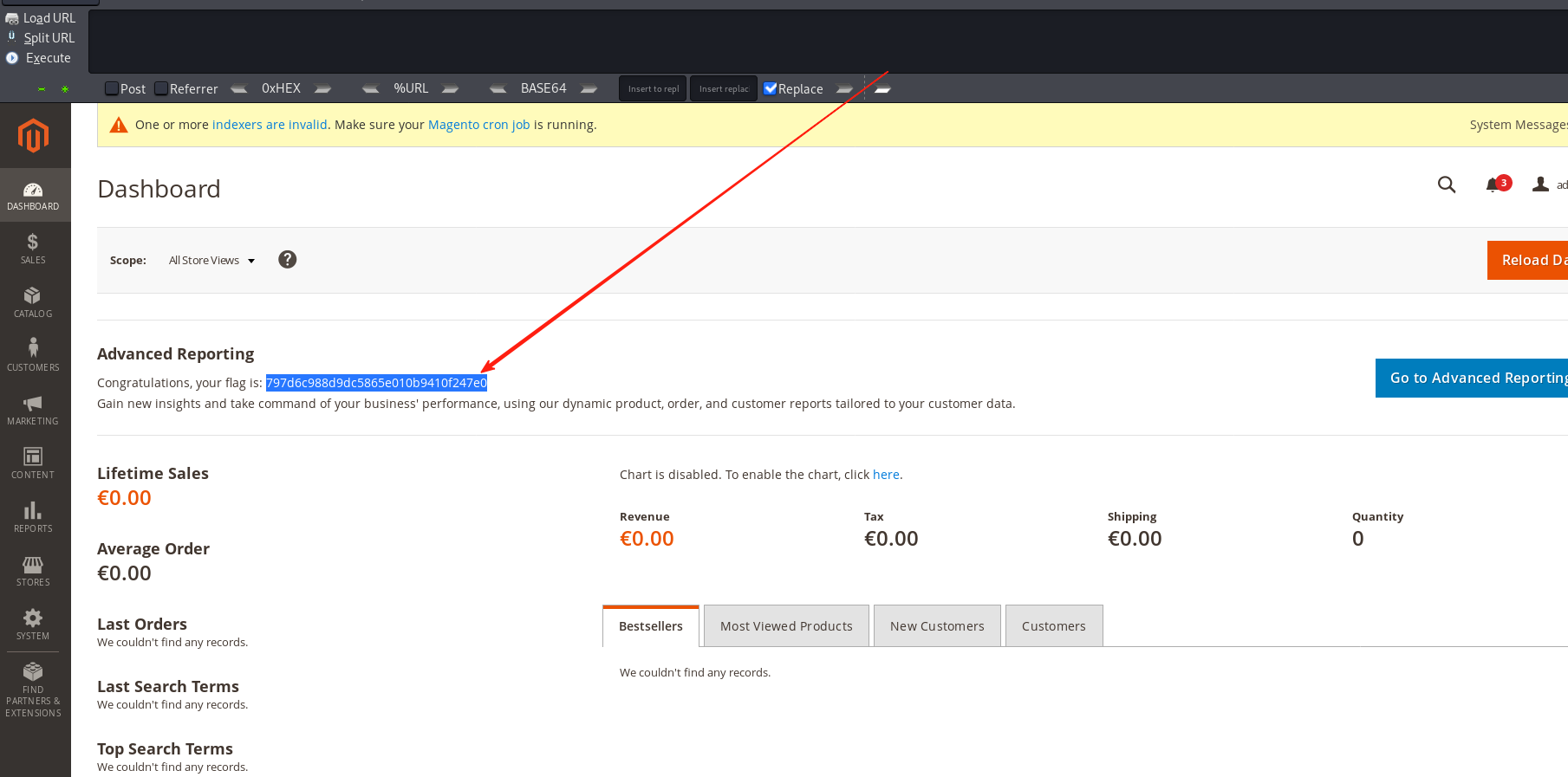Image resolution: width=1568 pixels, height=777 pixels.
Task: Open the Stores sidebar menu
Action: tap(33, 571)
